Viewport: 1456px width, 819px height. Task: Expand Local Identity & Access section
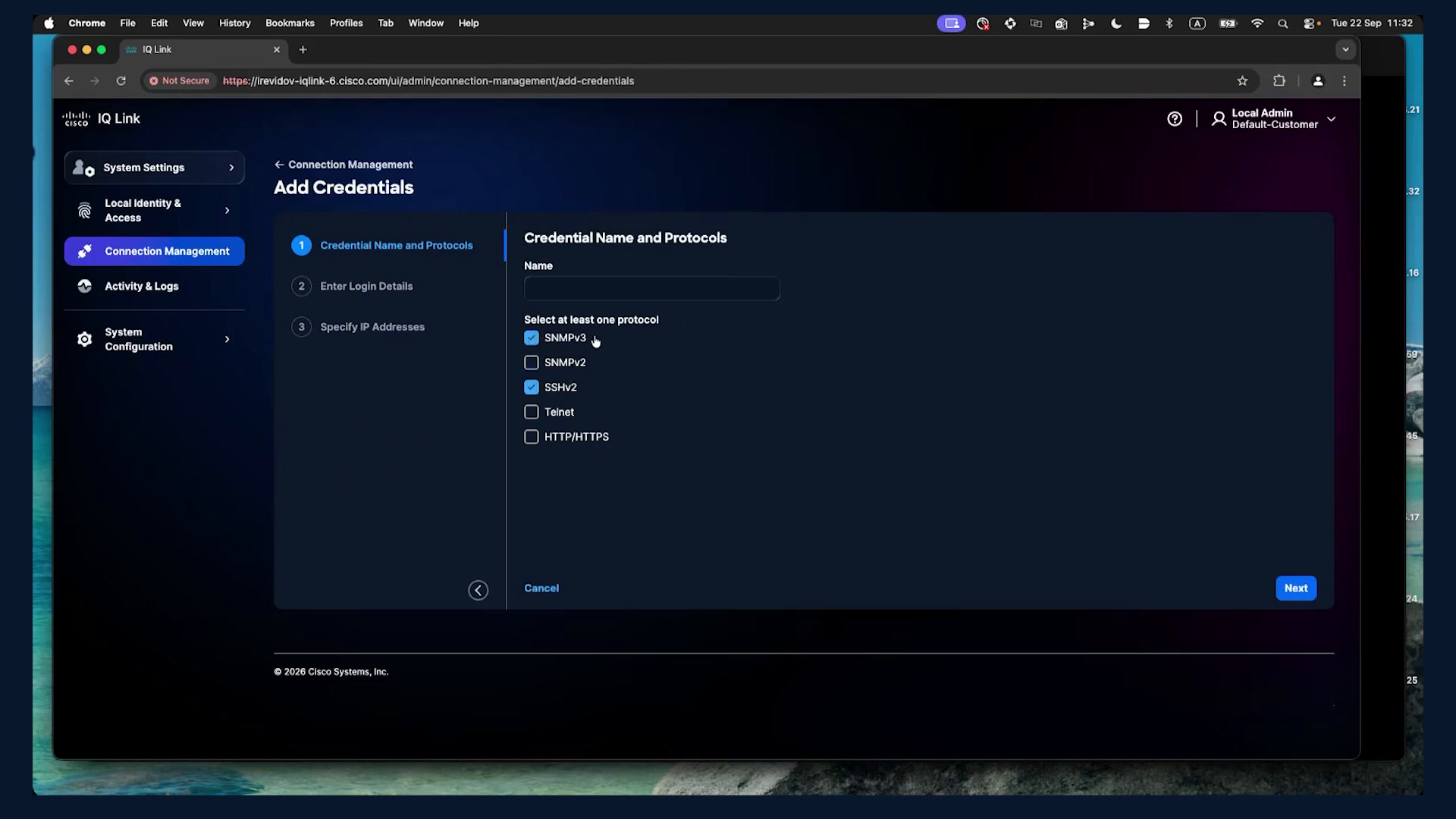[154, 210]
